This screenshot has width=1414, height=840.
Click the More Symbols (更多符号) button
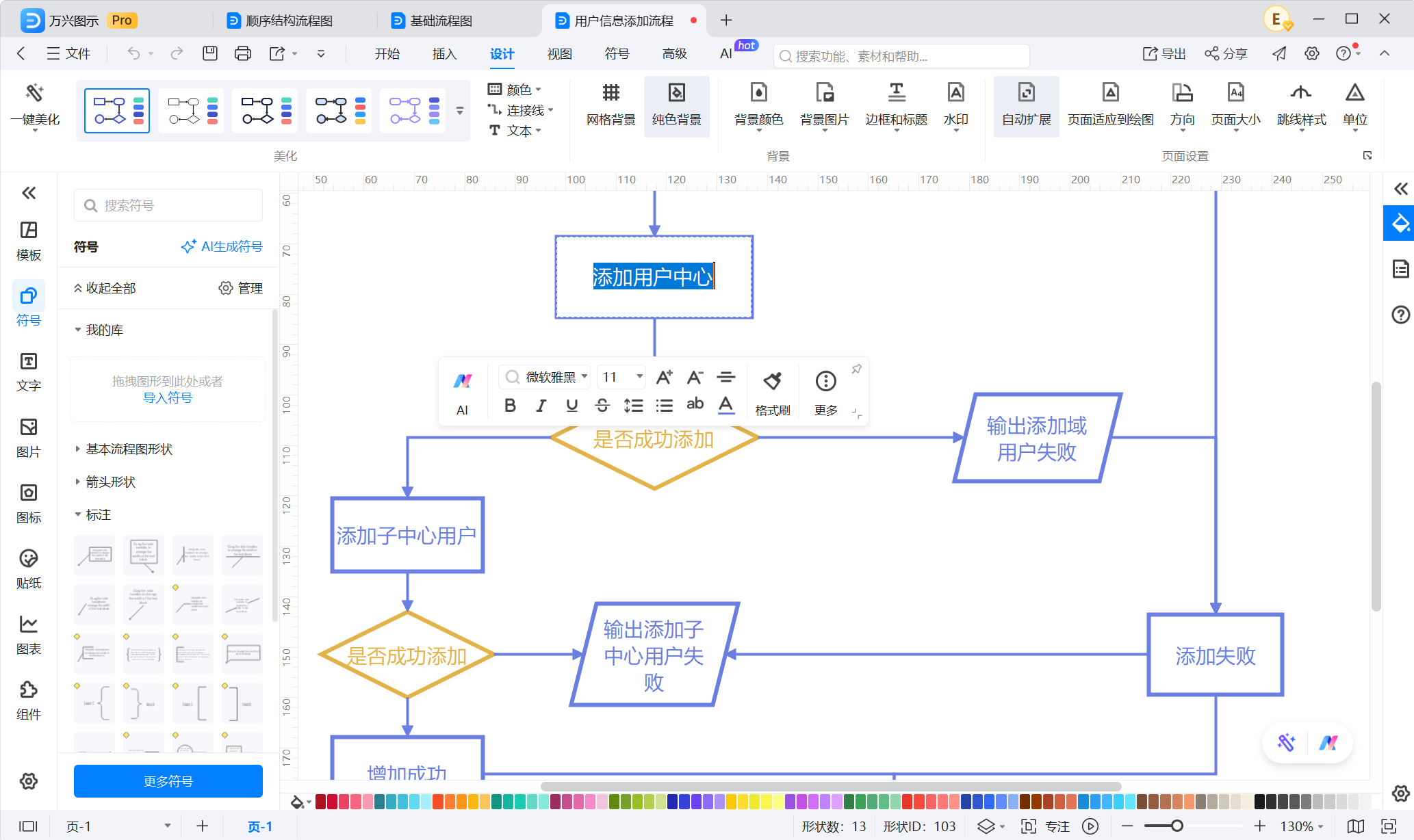click(x=168, y=781)
